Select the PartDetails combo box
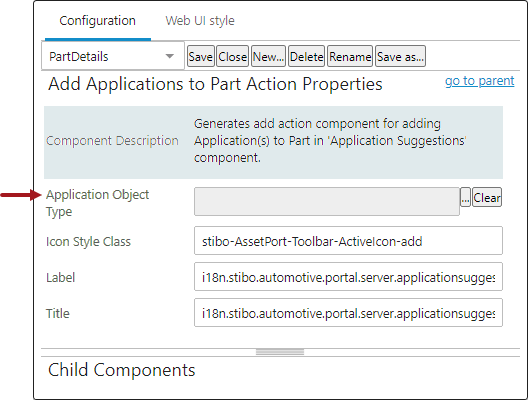This screenshot has width=528, height=400. coord(113,56)
